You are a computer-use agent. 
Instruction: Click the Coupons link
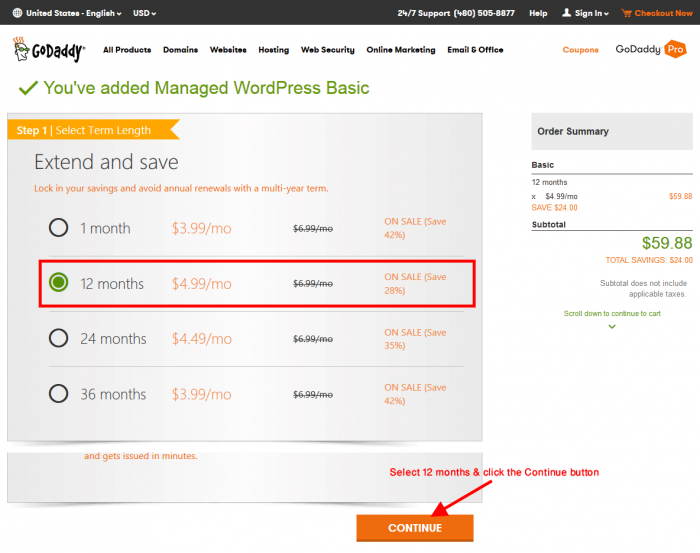pos(580,50)
